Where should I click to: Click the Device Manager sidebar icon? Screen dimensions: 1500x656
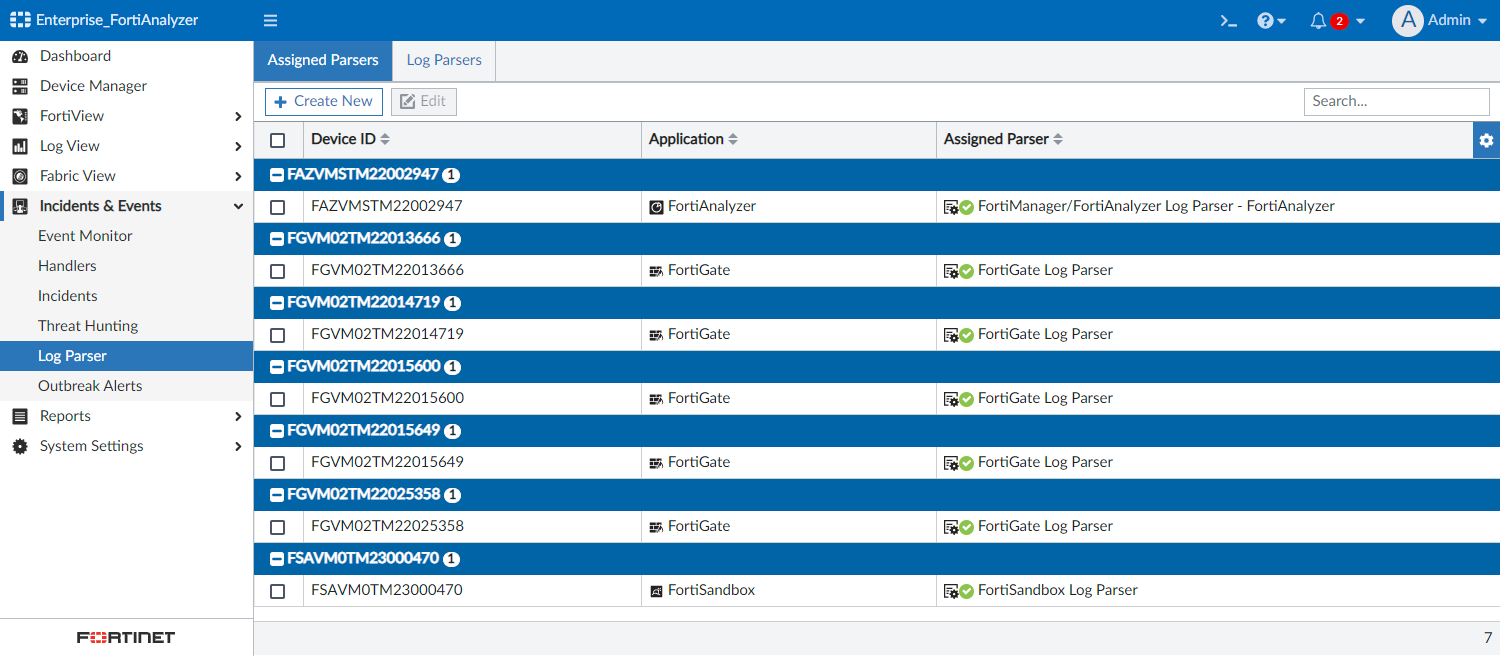pyautogui.click(x=20, y=86)
